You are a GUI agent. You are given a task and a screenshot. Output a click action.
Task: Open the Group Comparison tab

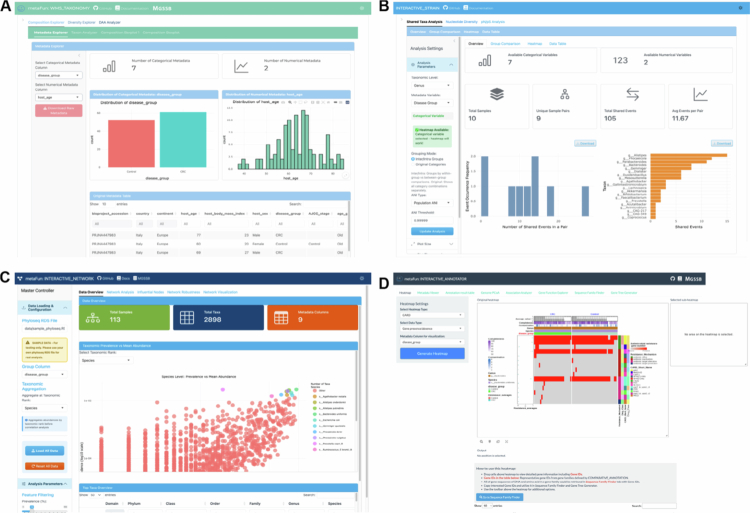[x=505, y=44]
